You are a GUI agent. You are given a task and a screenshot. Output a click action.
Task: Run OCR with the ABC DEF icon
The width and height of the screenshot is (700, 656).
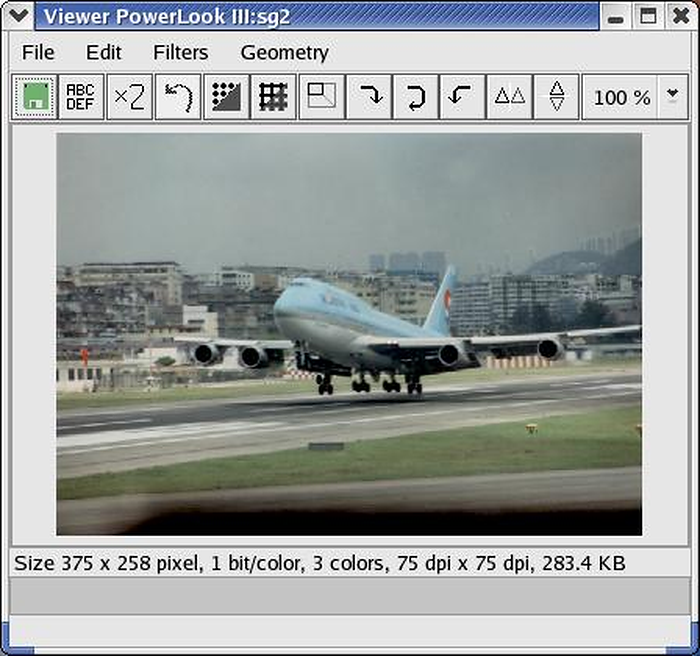coord(81,97)
